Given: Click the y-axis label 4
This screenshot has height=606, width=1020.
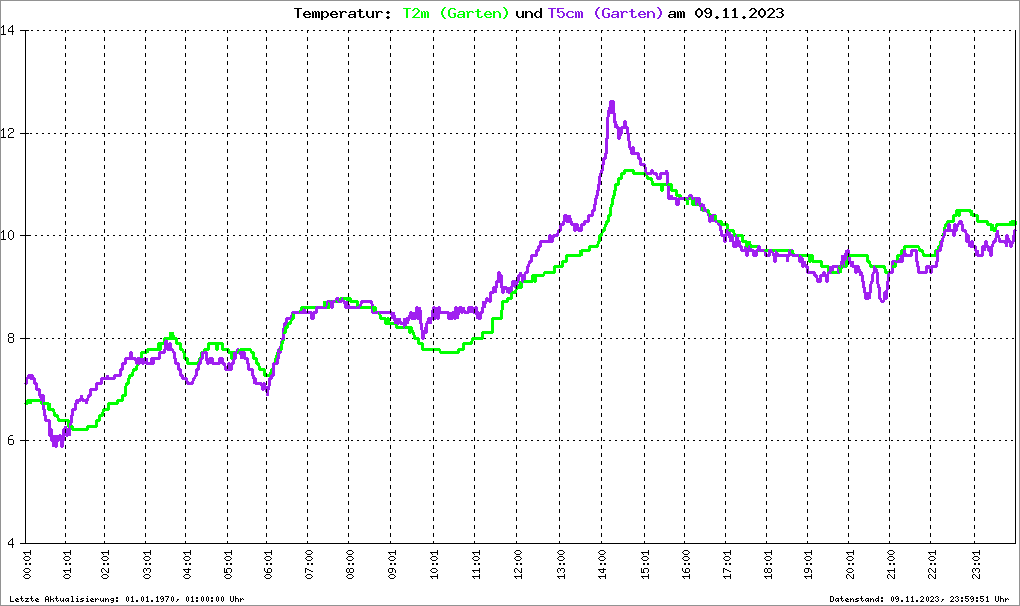Looking at the screenshot, I should [x=11, y=543].
